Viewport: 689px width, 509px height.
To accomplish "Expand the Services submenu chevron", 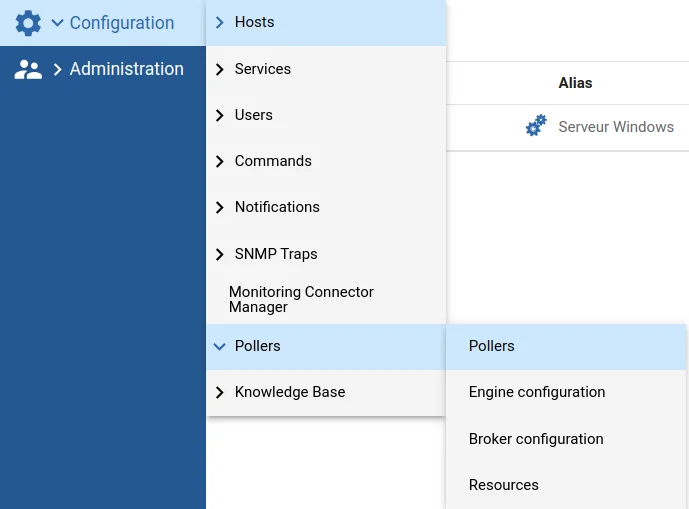I will pyautogui.click(x=220, y=69).
